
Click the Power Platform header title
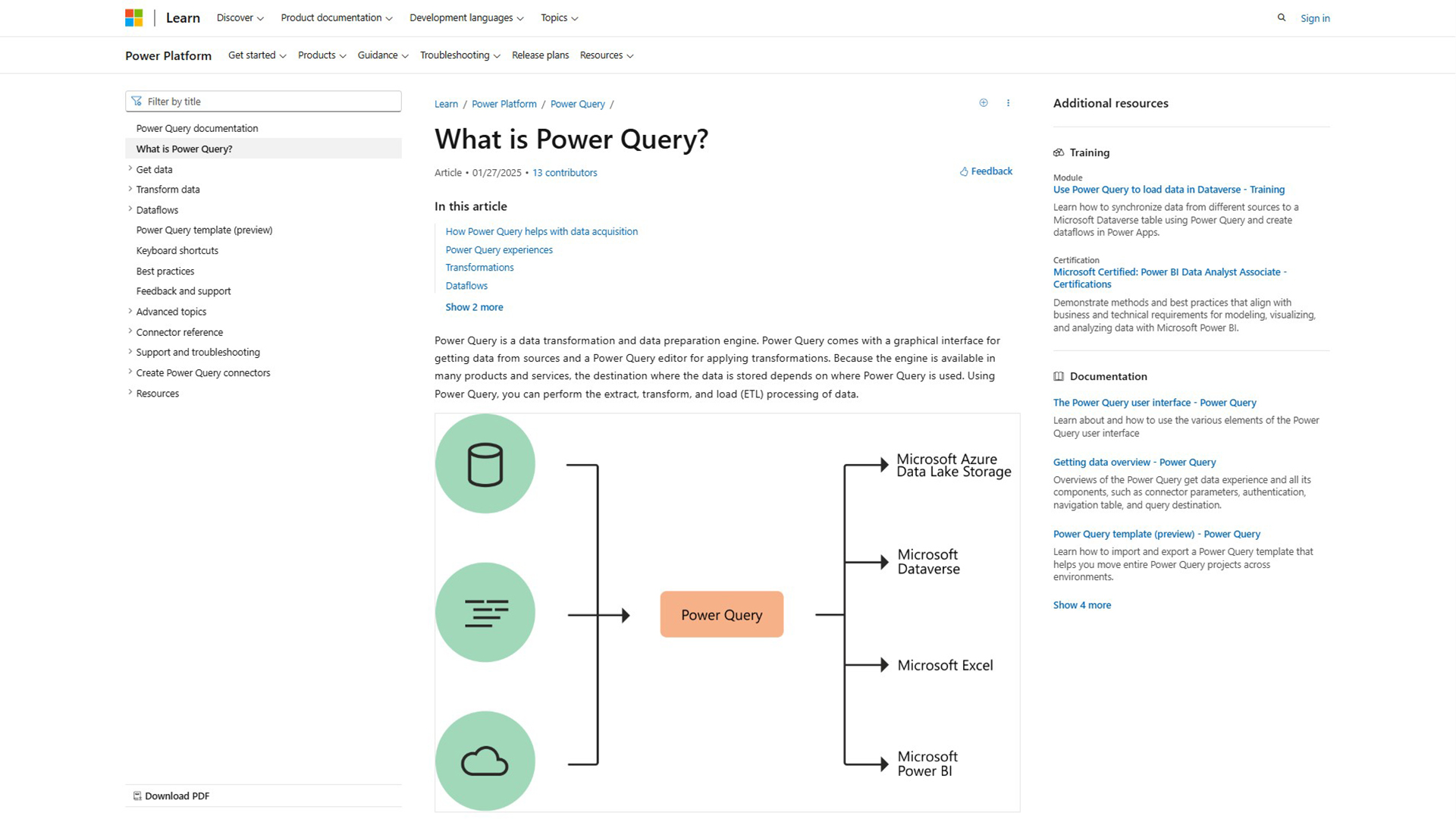(168, 55)
